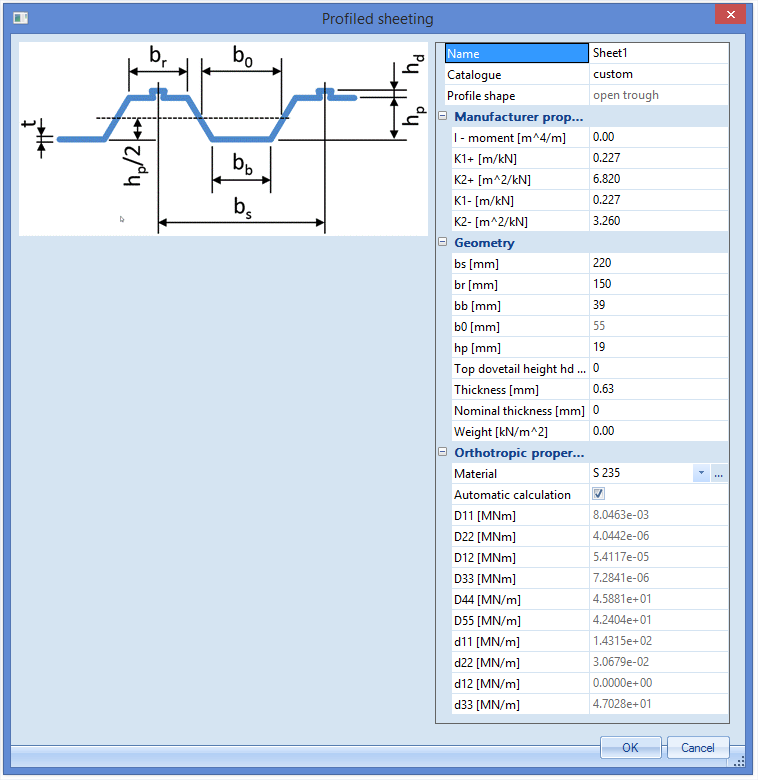Click the d11 value 1.4315e+02
Viewport: 758px width, 780px height.
click(x=659, y=641)
